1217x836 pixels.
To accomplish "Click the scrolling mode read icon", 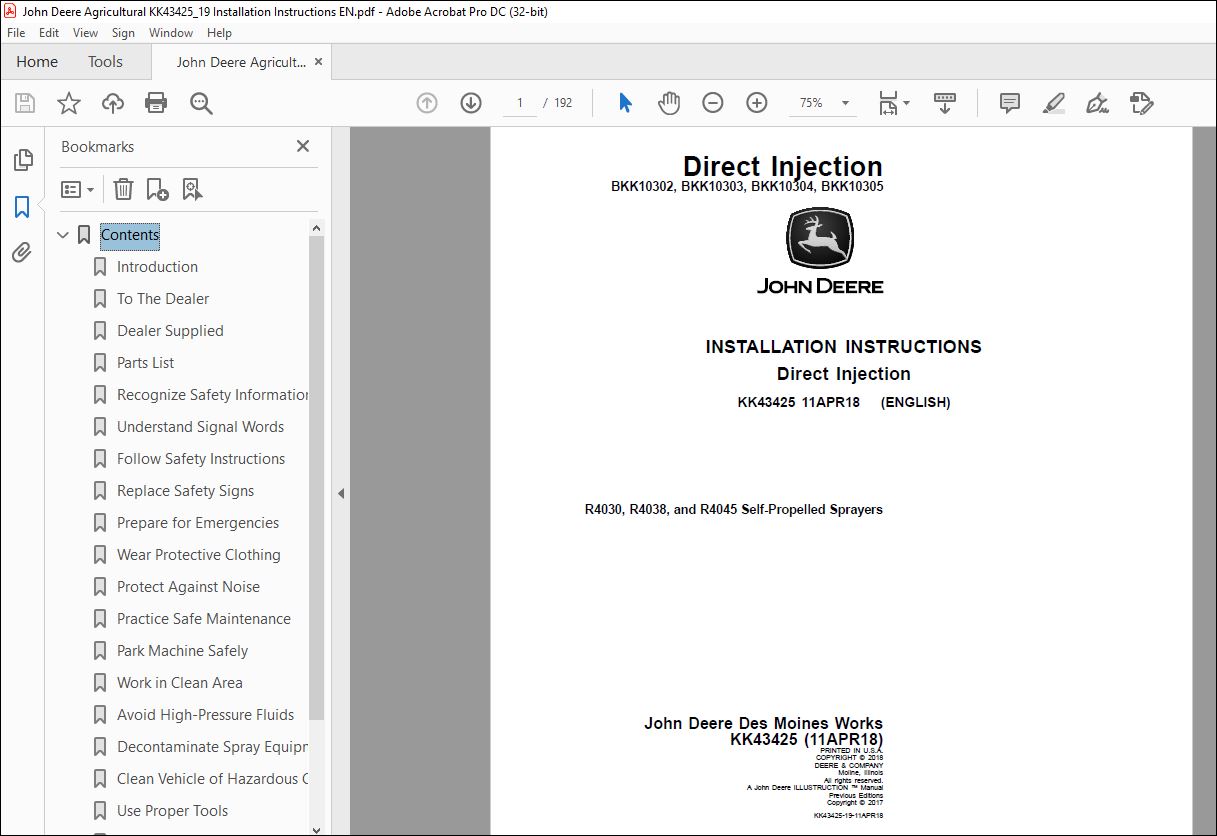I will click(x=945, y=103).
